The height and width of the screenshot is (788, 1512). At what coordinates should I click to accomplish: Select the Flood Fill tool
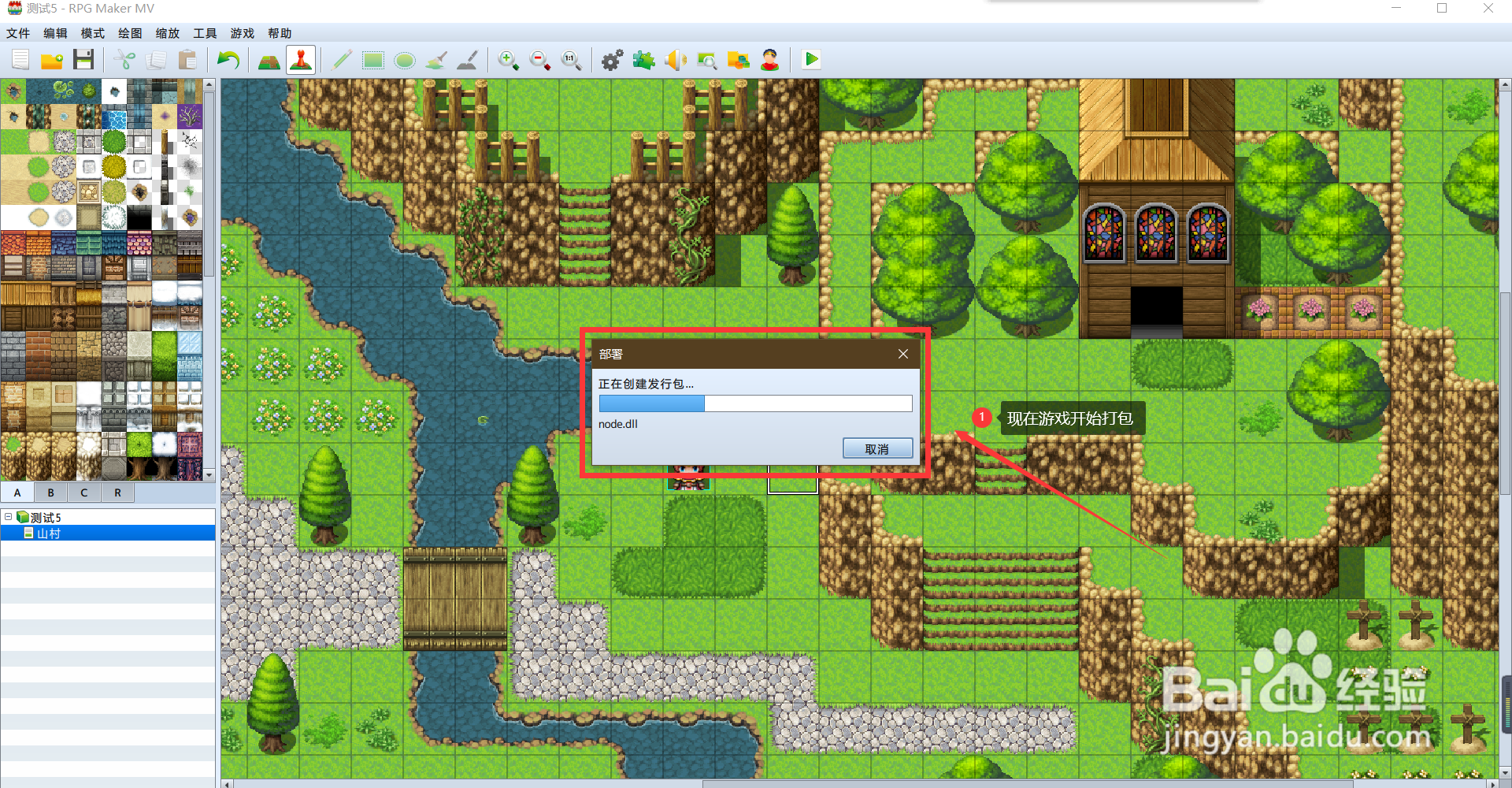pos(436,60)
